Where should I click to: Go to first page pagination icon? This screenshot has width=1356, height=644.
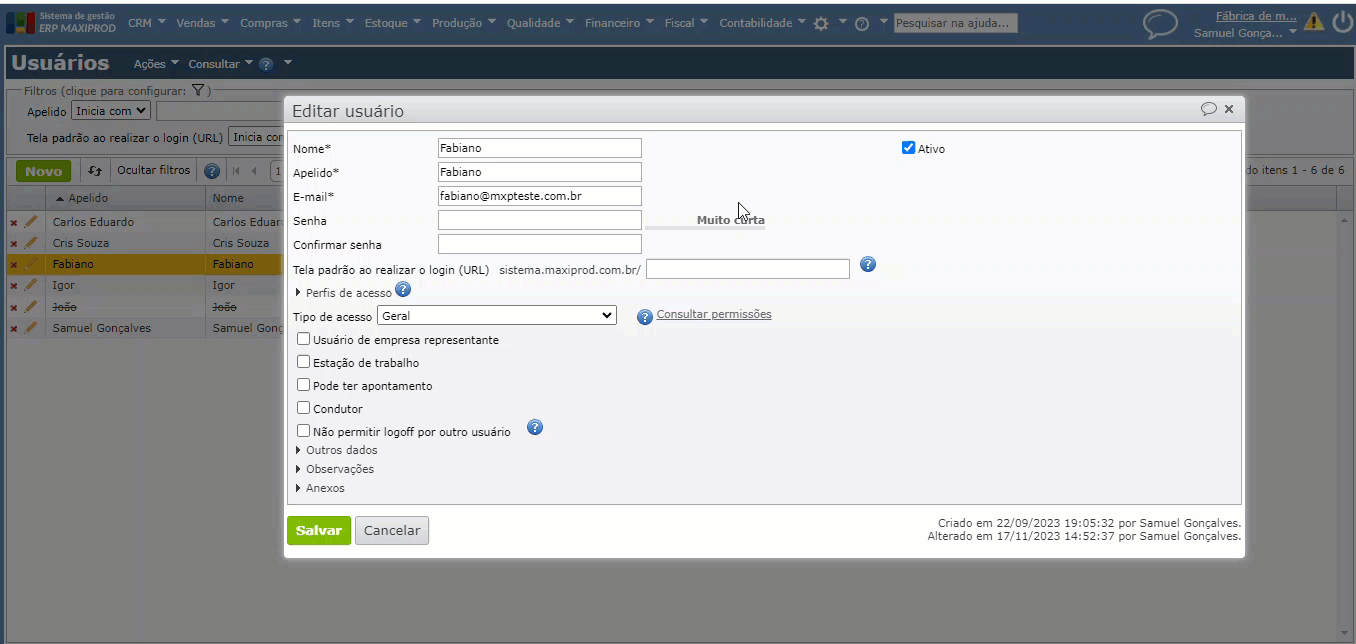click(236, 171)
